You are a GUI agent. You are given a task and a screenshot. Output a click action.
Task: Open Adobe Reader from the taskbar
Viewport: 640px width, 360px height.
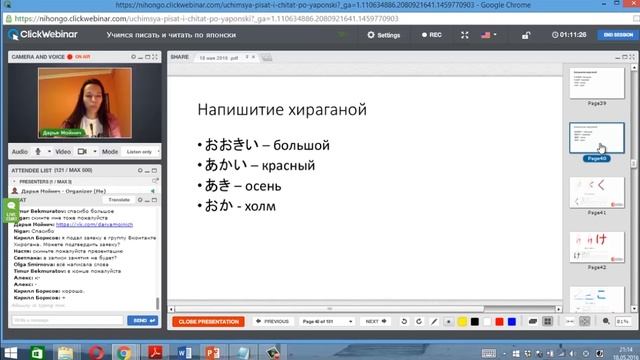click(154, 352)
